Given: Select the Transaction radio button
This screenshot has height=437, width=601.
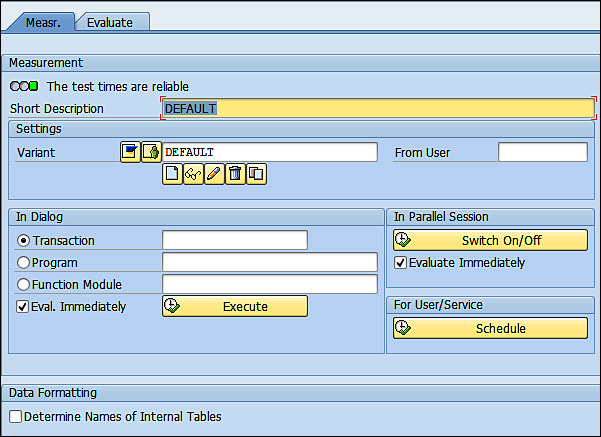Looking at the screenshot, I should [x=23, y=240].
